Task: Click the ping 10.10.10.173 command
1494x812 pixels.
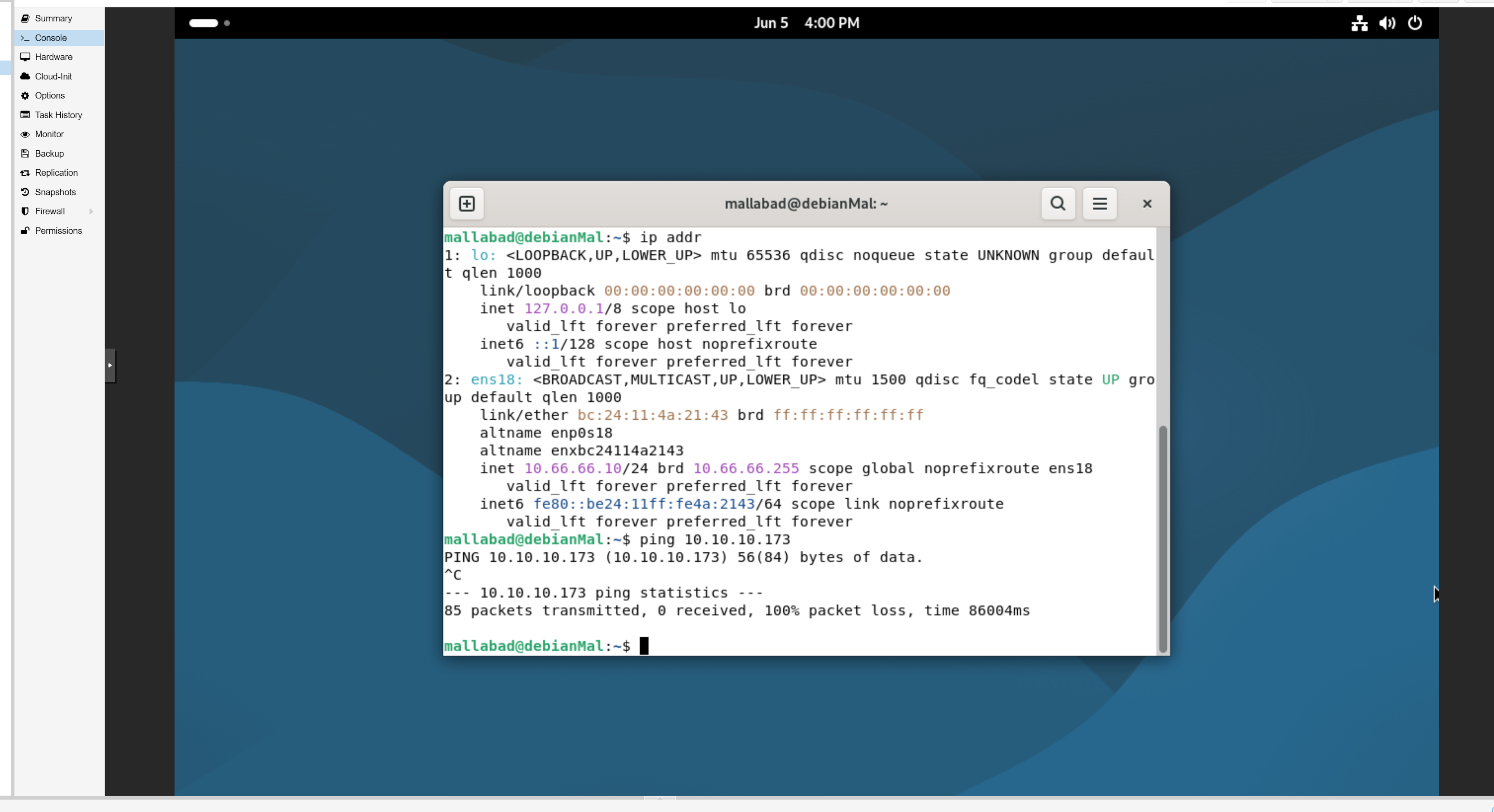Action: click(x=715, y=540)
